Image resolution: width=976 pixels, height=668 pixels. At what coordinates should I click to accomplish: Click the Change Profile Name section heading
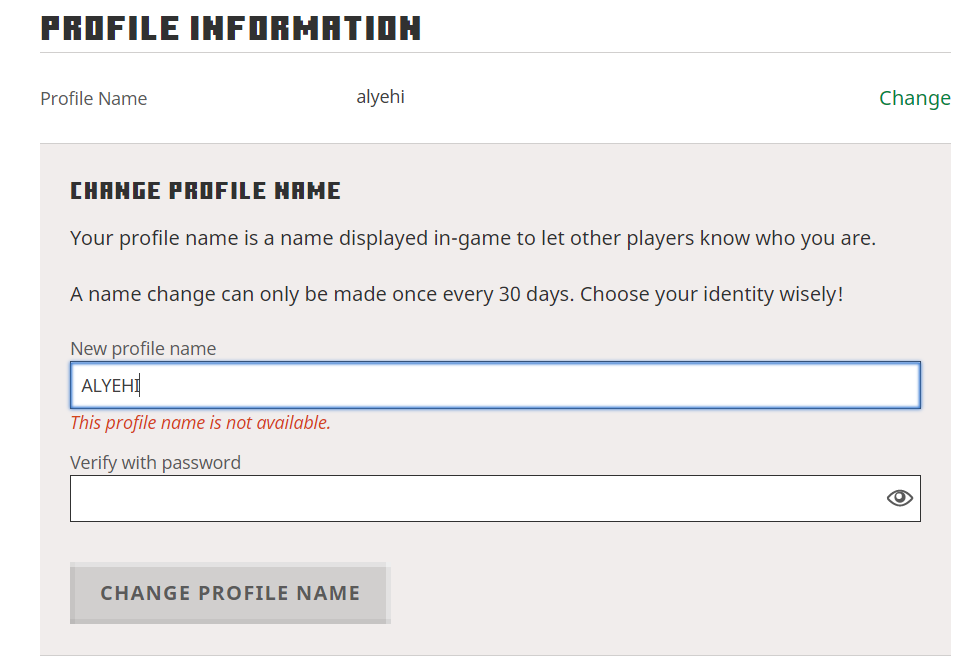205,191
